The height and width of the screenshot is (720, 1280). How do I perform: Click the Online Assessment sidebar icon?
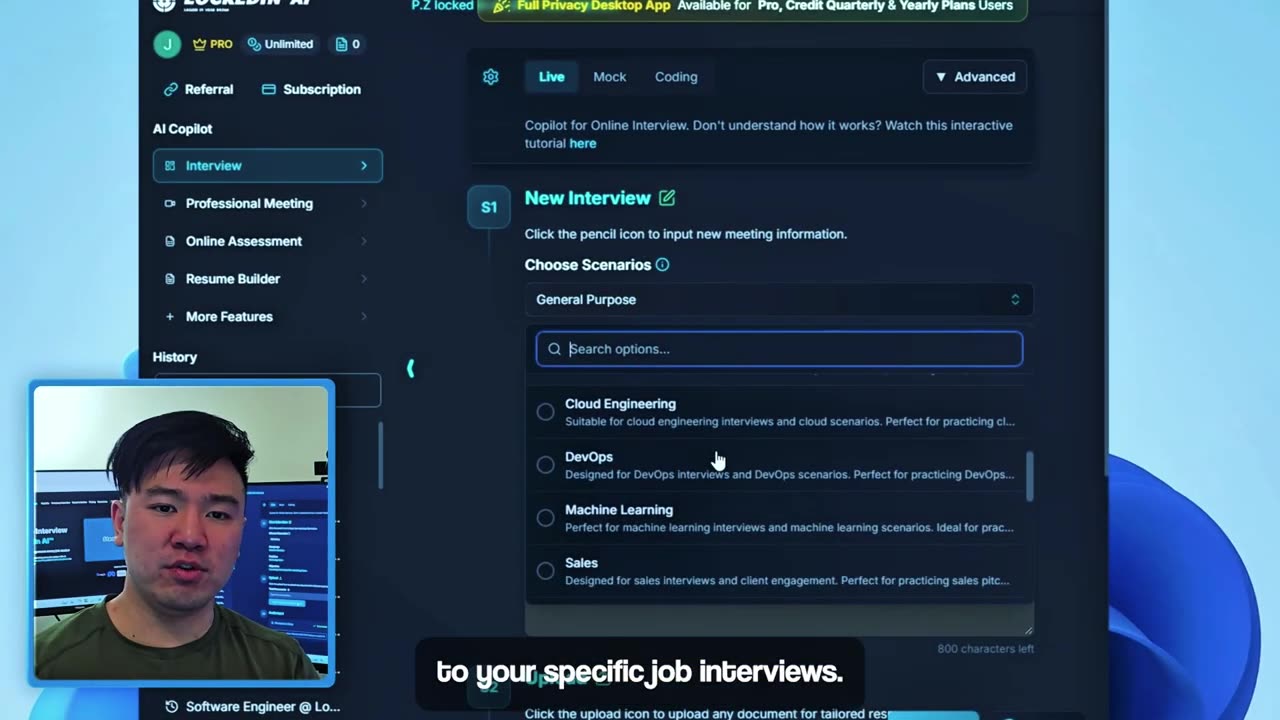(169, 241)
